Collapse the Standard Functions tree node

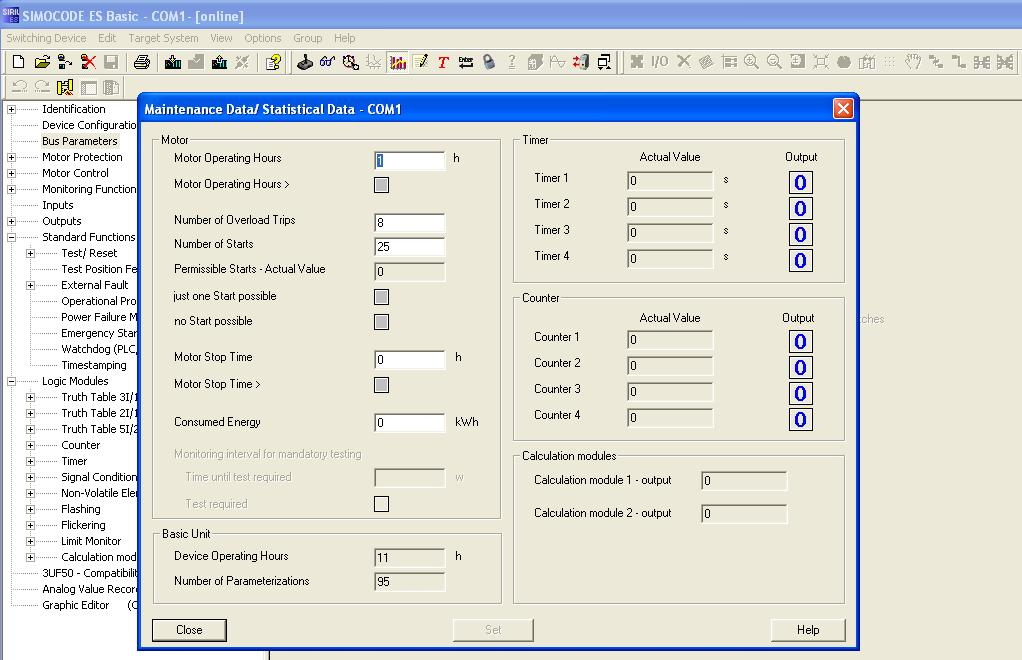[11, 237]
